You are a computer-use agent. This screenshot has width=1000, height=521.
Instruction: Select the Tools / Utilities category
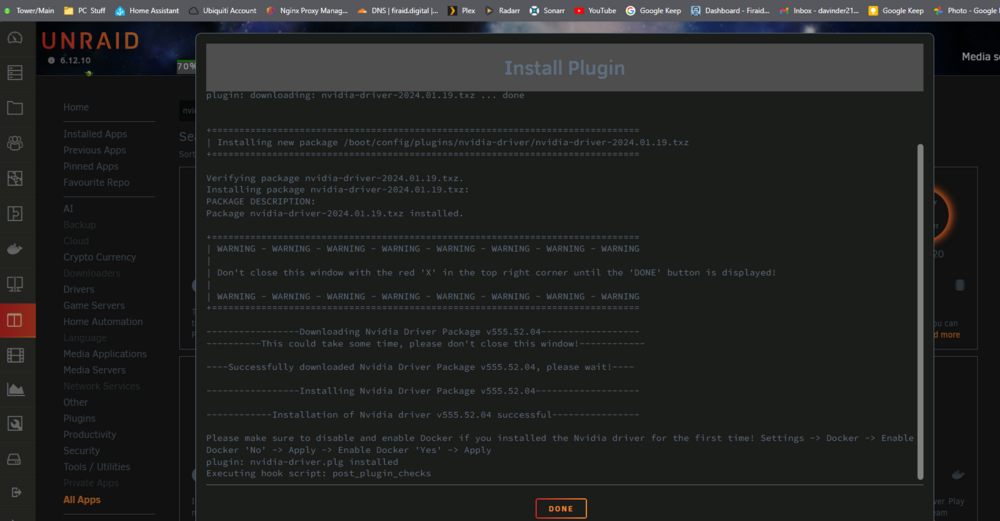click(96, 467)
